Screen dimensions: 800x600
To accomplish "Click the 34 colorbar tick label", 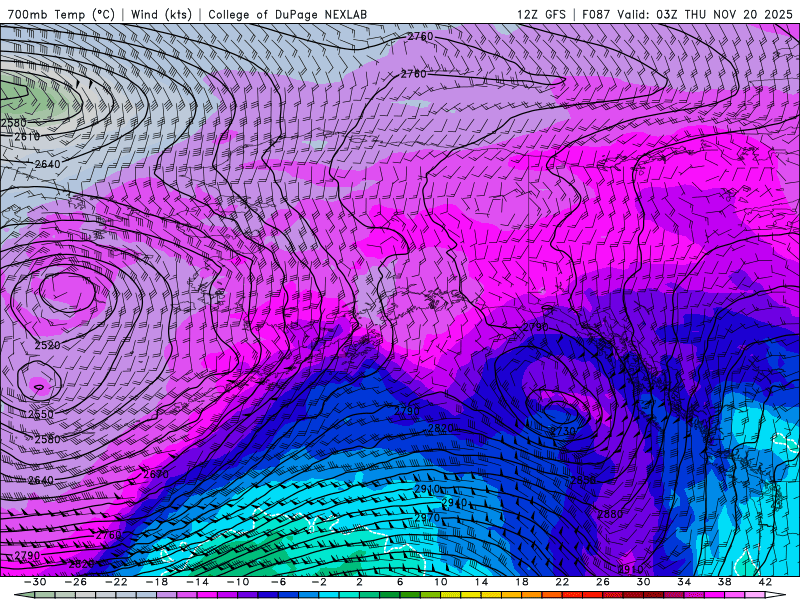I will 684,582.
